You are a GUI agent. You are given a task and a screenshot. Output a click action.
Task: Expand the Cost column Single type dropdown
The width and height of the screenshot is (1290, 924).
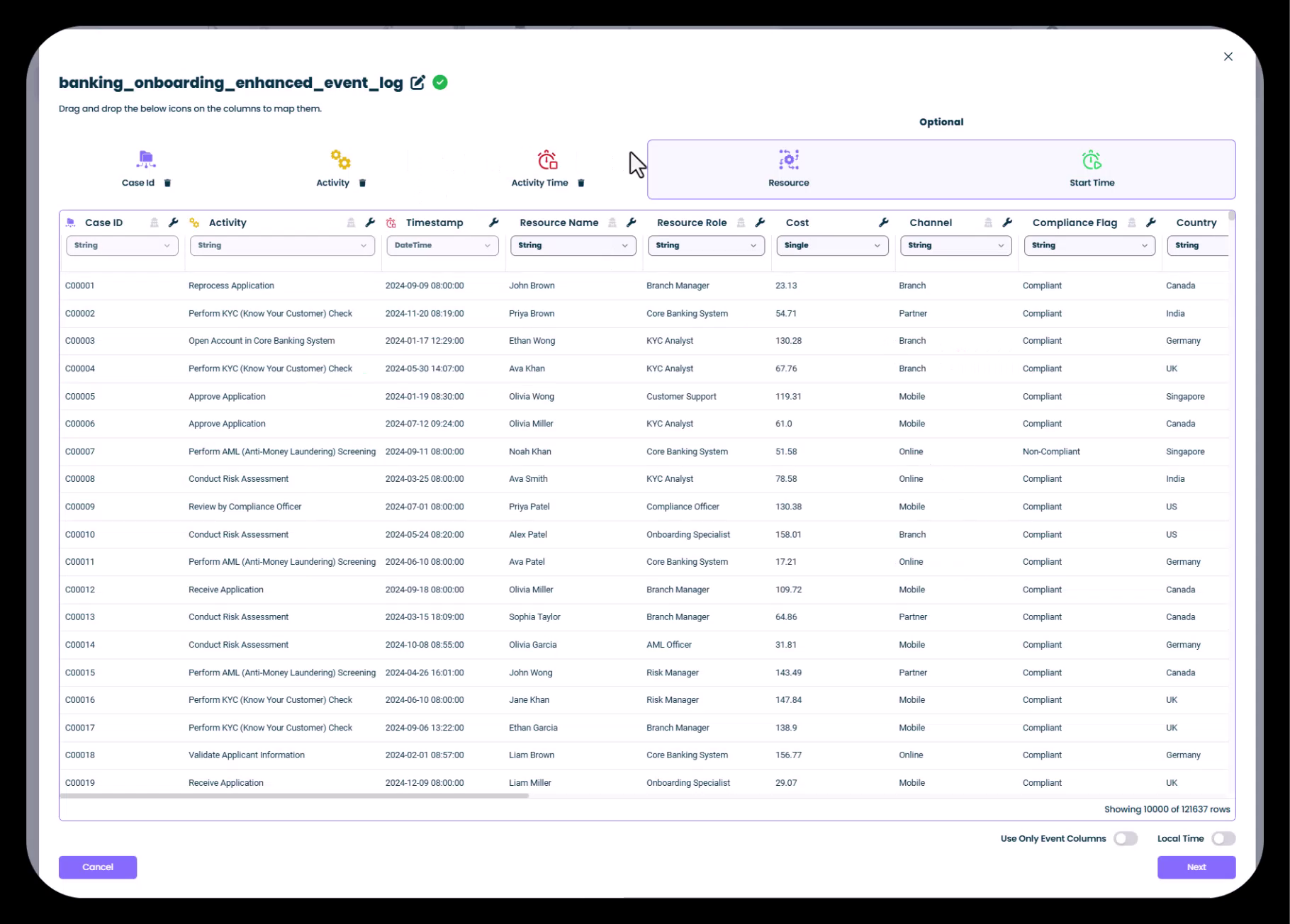832,245
